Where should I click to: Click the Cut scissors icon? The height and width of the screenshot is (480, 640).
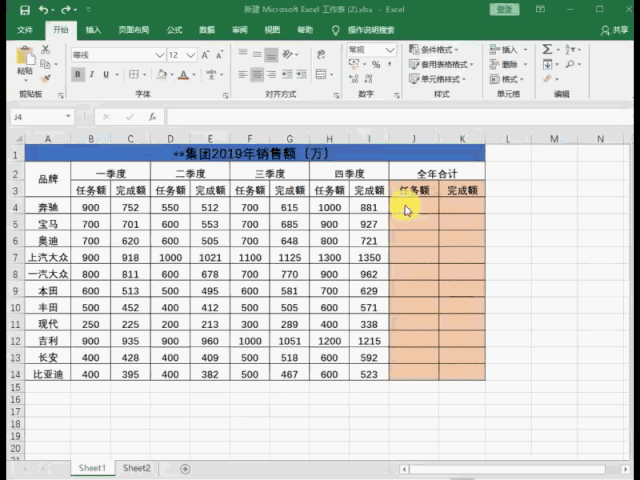(x=46, y=49)
